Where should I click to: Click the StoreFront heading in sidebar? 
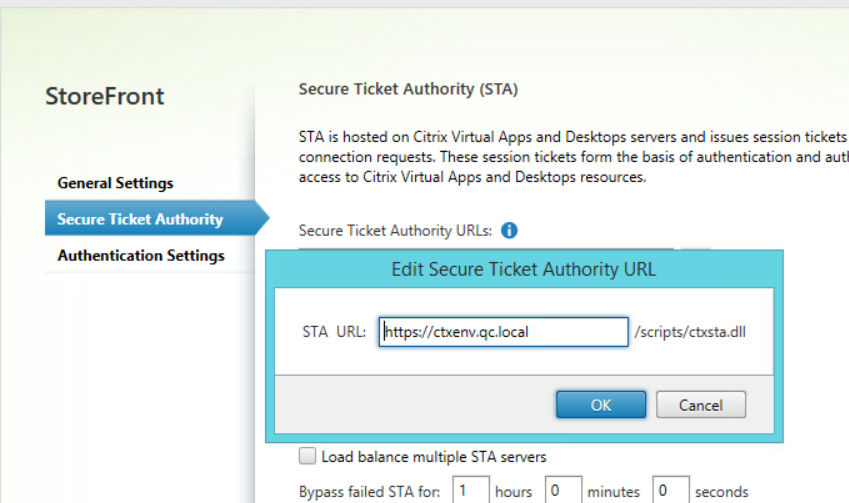point(105,97)
